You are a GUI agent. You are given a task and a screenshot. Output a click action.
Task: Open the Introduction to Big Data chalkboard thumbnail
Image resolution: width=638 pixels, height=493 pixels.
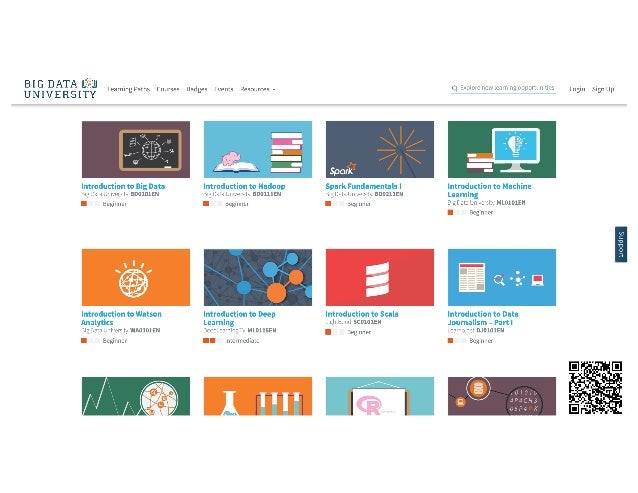tap(135, 149)
